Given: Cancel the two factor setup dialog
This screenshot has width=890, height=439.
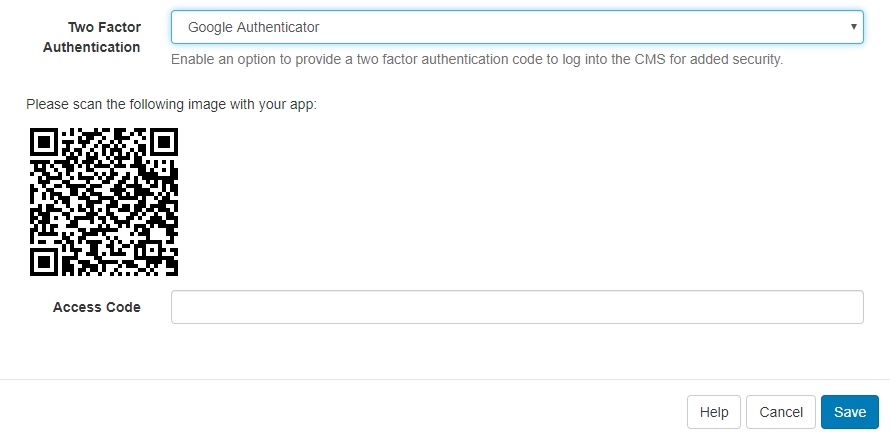Looking at the screenshot, I should 781,412.
